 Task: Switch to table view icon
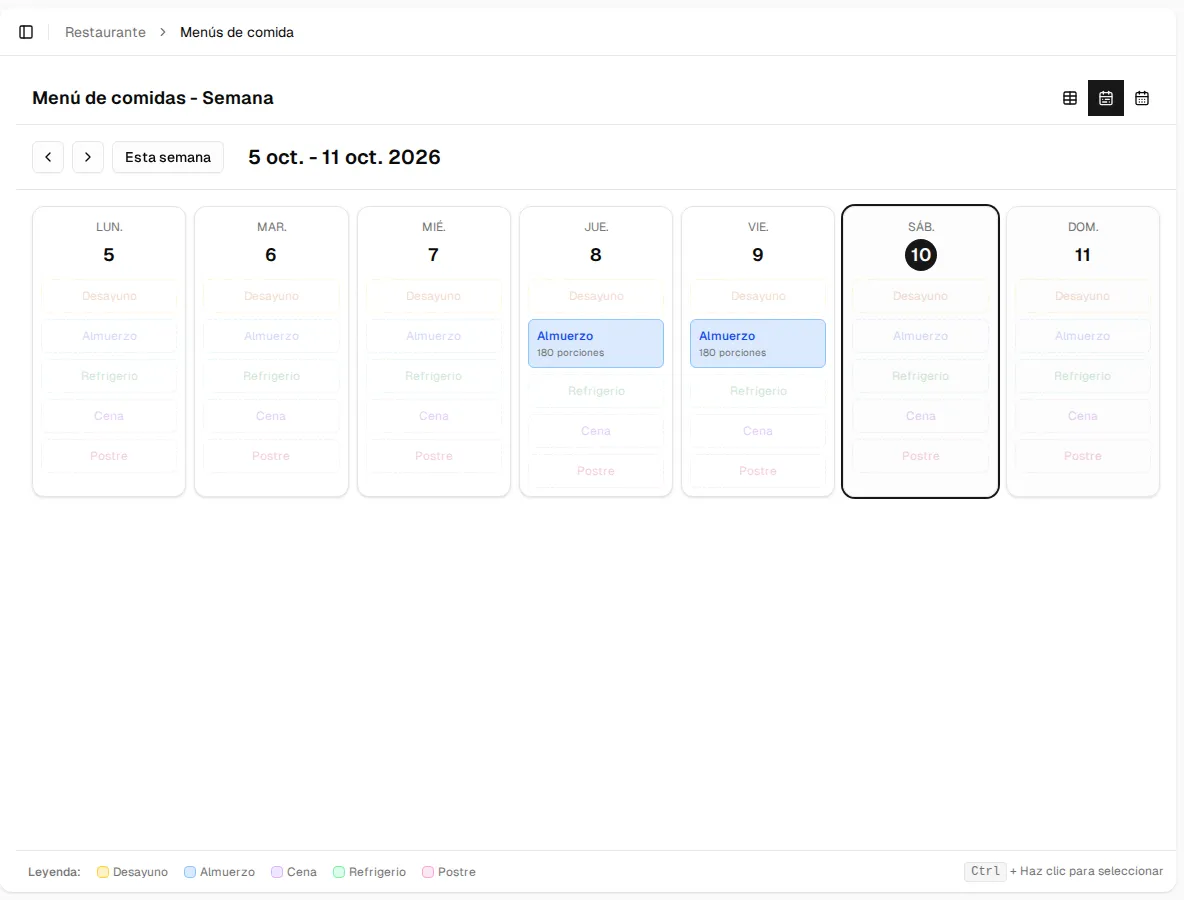(1070, 98)
